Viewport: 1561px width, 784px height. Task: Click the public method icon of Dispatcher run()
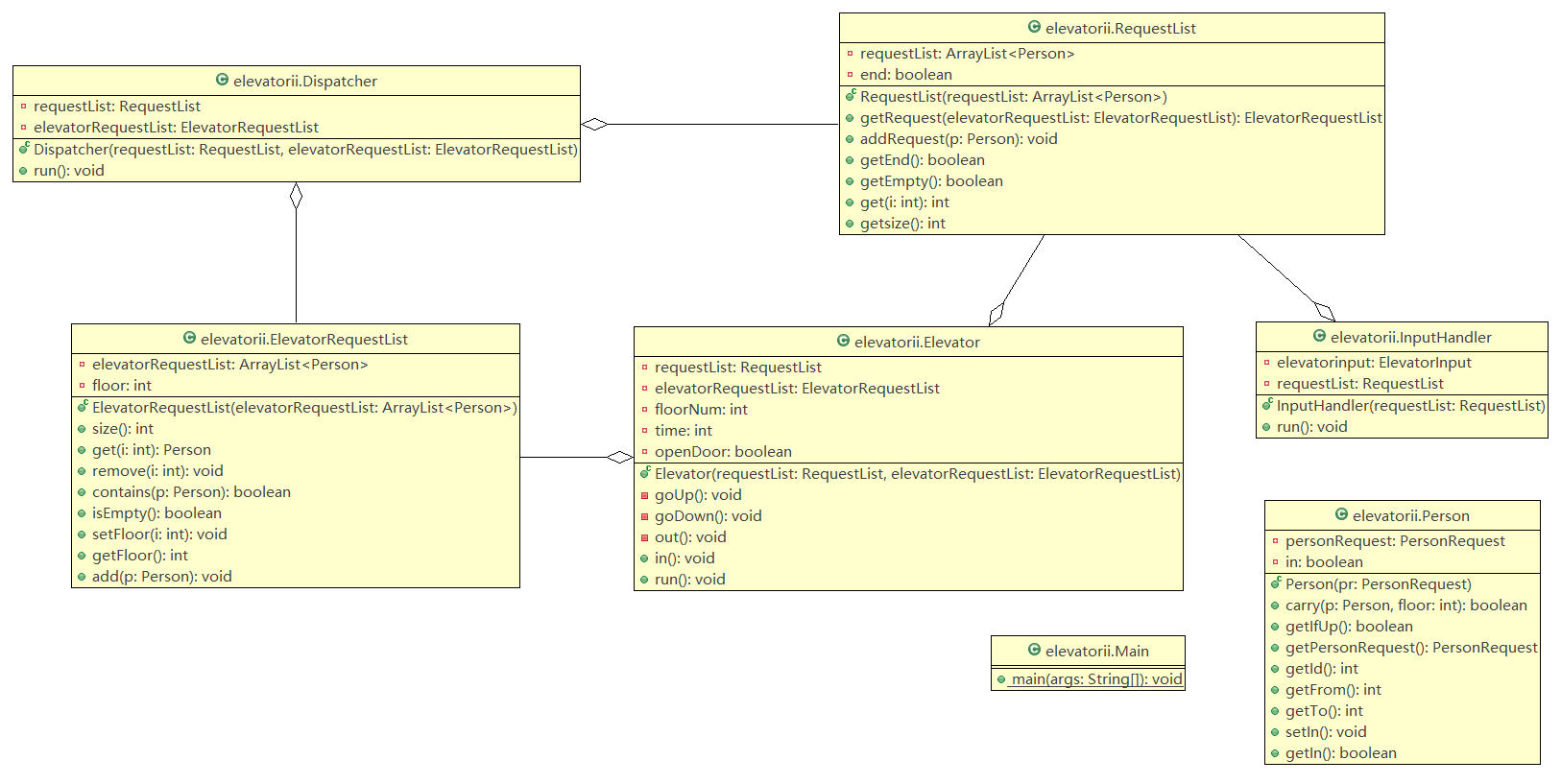[24, 171]
